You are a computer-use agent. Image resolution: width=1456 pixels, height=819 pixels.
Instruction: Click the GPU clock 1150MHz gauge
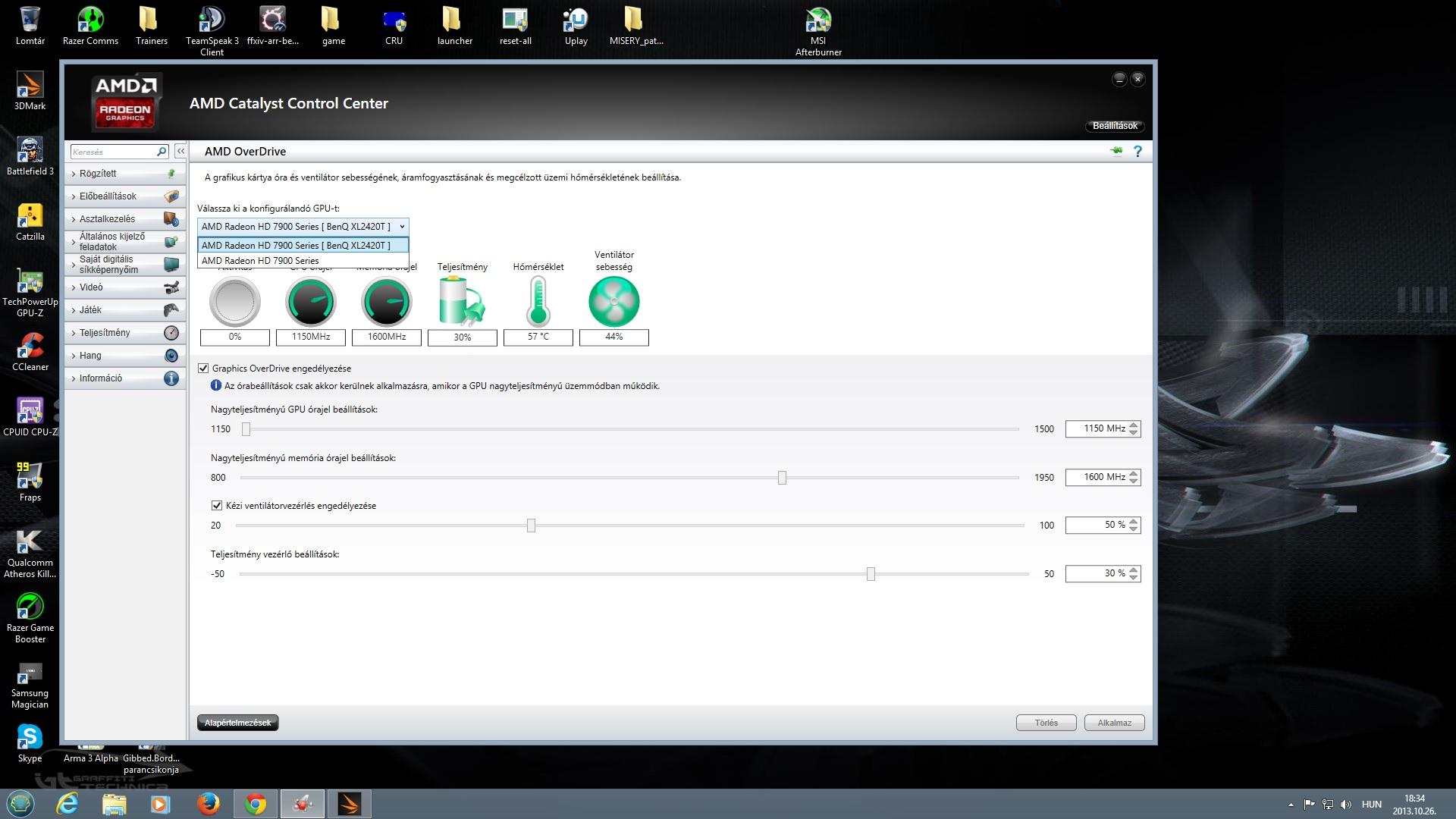(311, 302)
